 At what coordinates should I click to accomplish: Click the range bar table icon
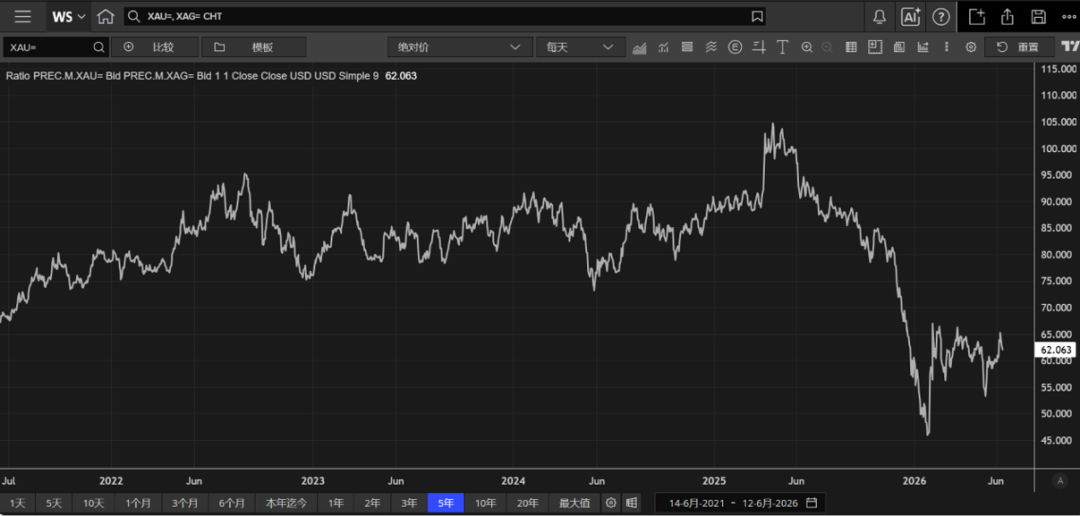point(631,503)
